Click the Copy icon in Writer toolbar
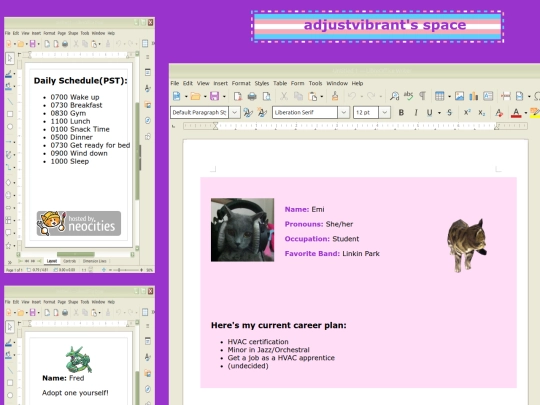The height and width of the screenshot is (405, 540). tap(298, 96)
